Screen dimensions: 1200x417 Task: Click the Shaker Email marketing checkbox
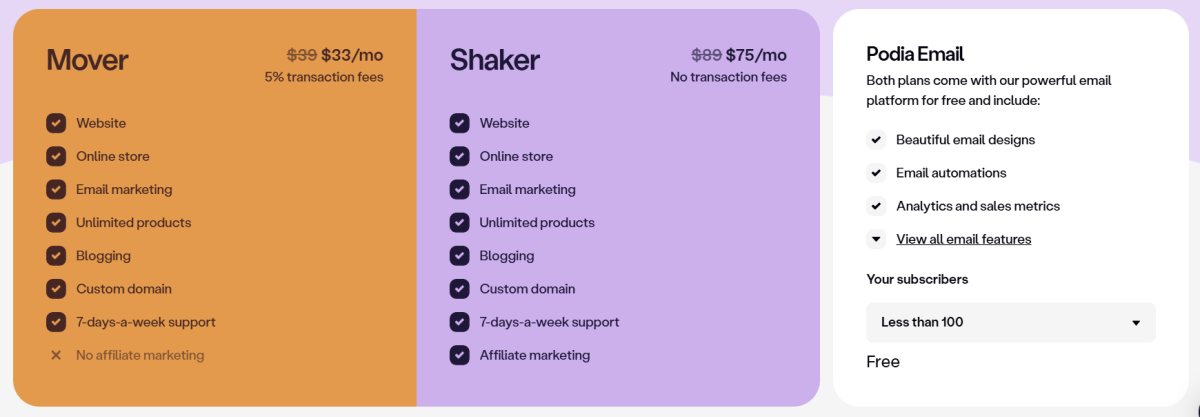[459, 189]
